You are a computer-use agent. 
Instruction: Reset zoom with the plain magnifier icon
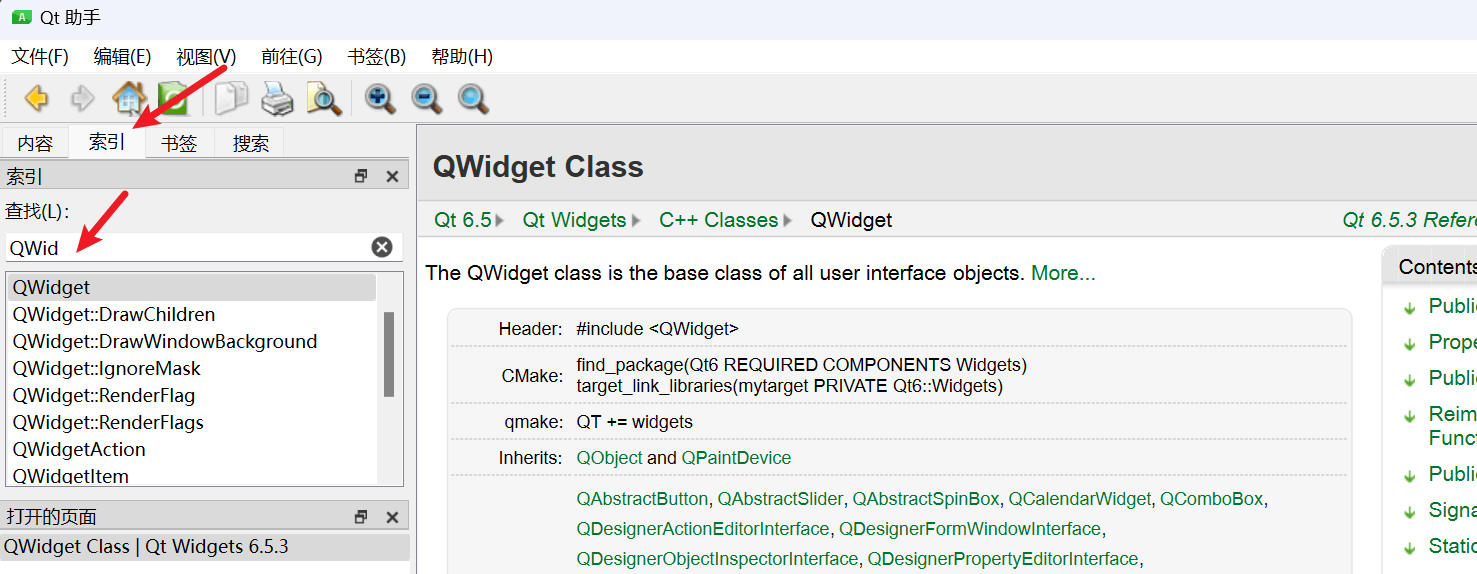tap(473, 98)
